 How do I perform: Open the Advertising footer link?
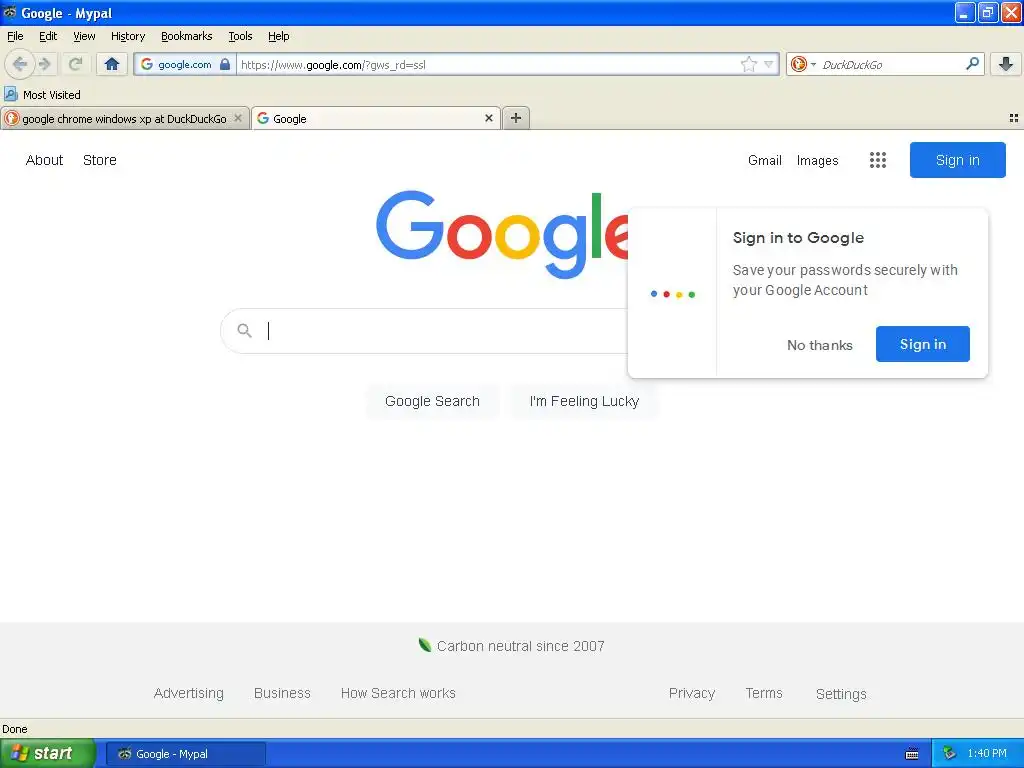coord(189,693)
